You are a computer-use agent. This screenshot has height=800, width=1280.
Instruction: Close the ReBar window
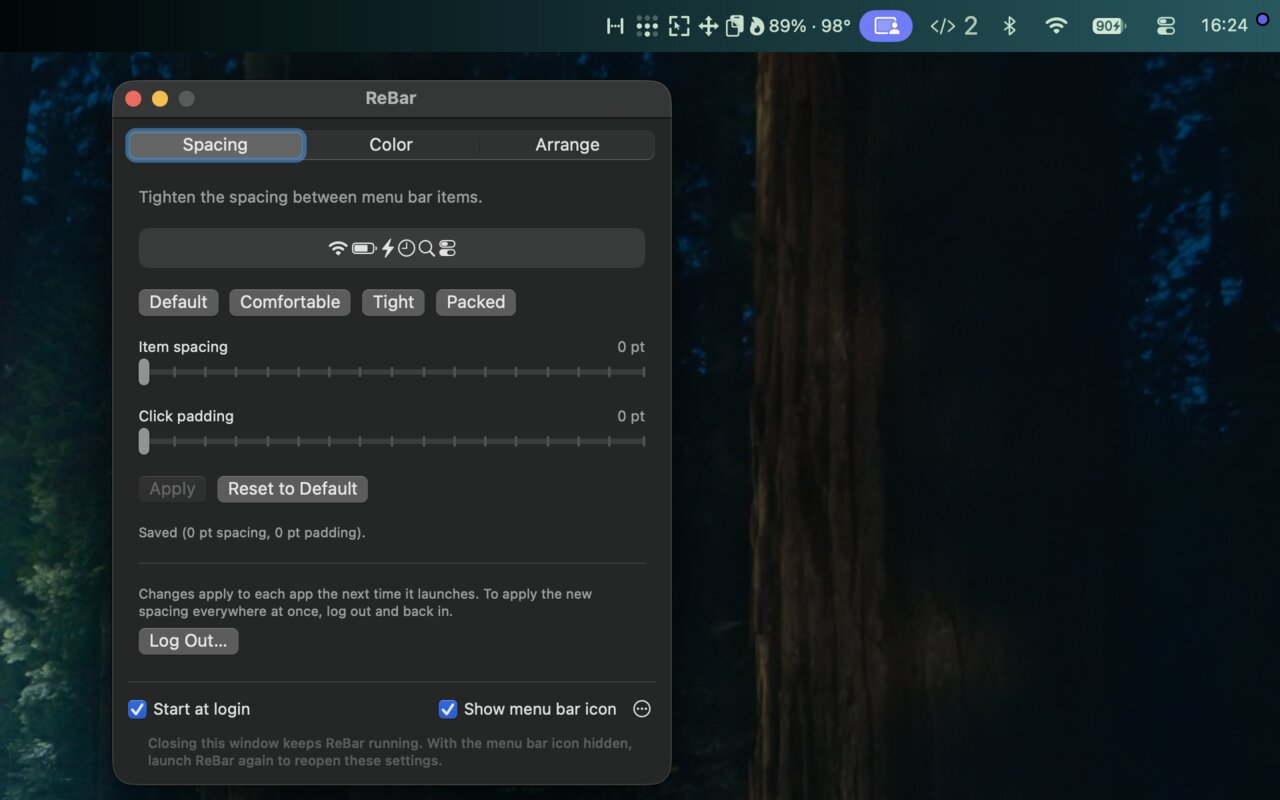pos(133,98)
